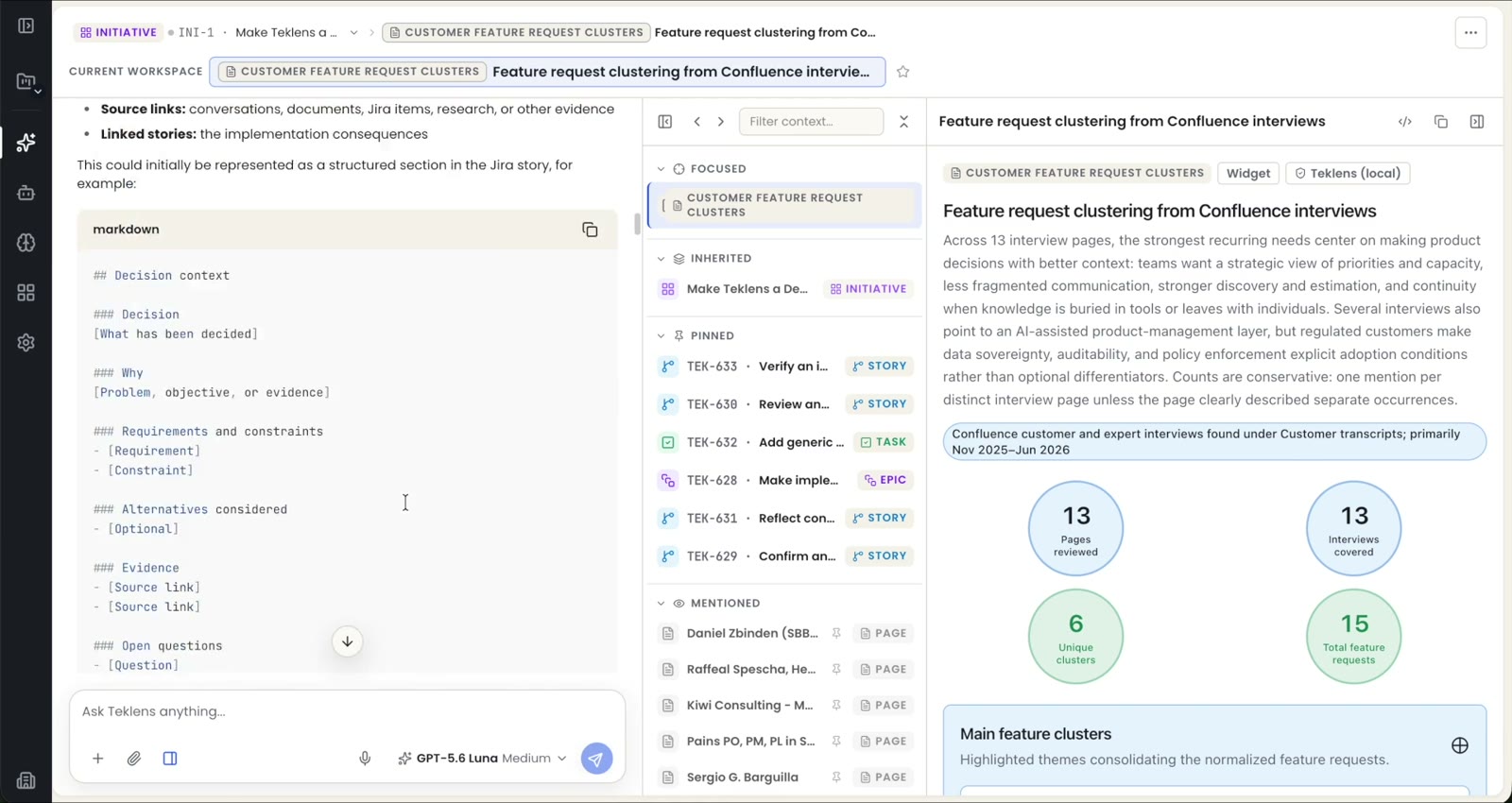The width and height of the screenshot is (1512, 803).
Task: Jump to bottom of chat with arrow button
Action: 347,641
